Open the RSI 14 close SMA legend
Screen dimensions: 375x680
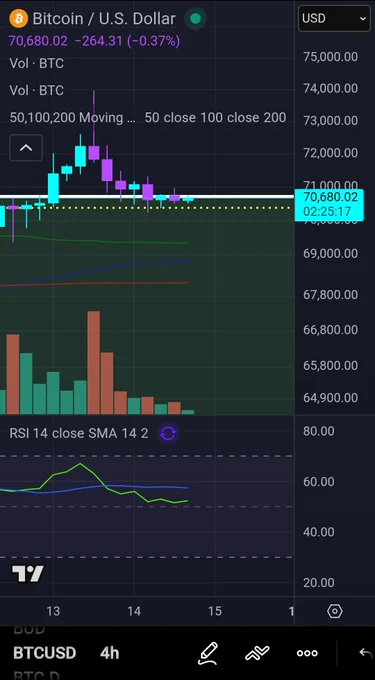[x=79, y=433]
